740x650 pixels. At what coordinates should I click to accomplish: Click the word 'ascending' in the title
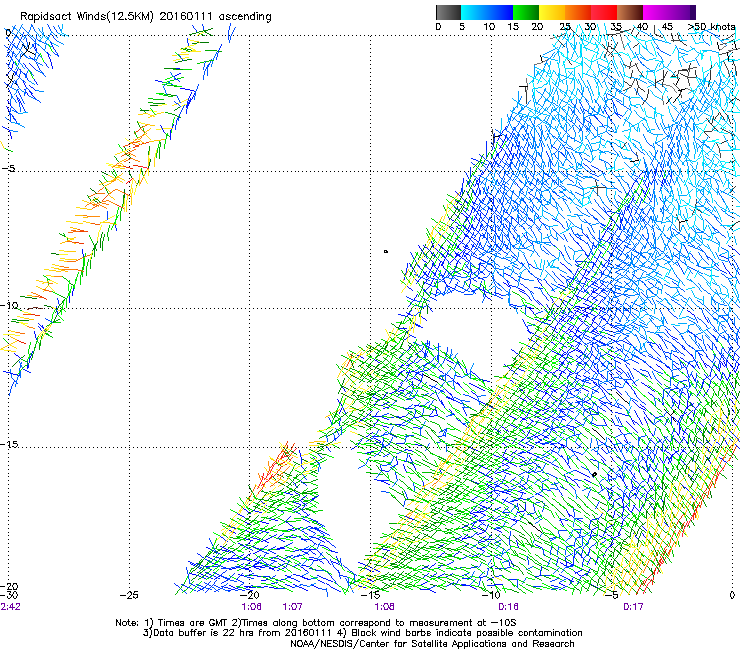tap(245, 17)
